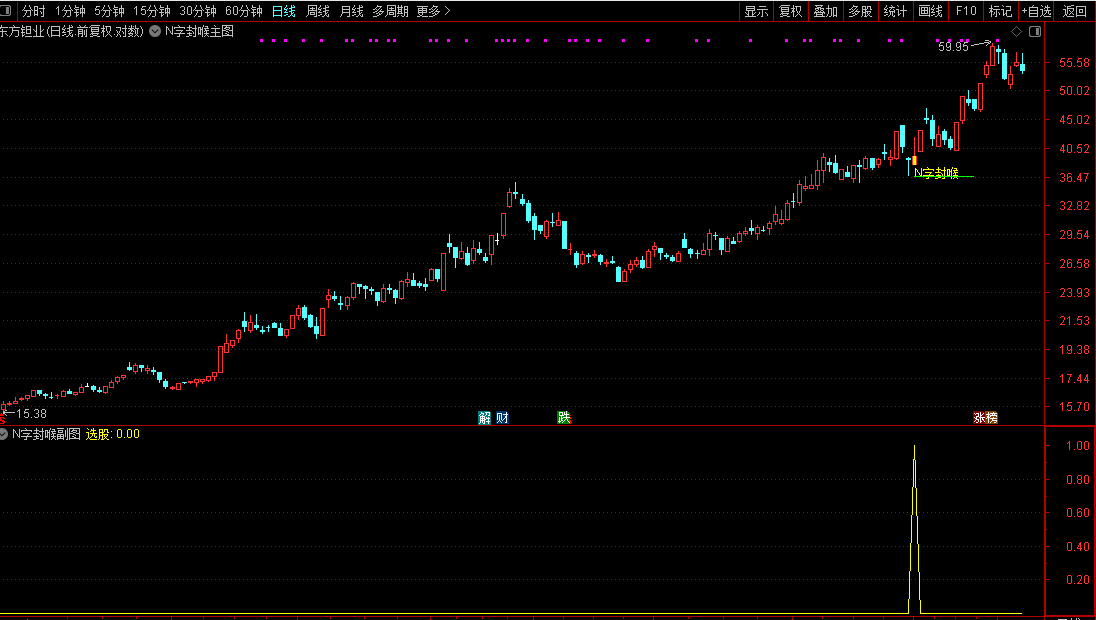The height and width of the screenshot is (620, 1096).
Task: Click the diamond icon above the price chart
Action: pos(1017,31)
